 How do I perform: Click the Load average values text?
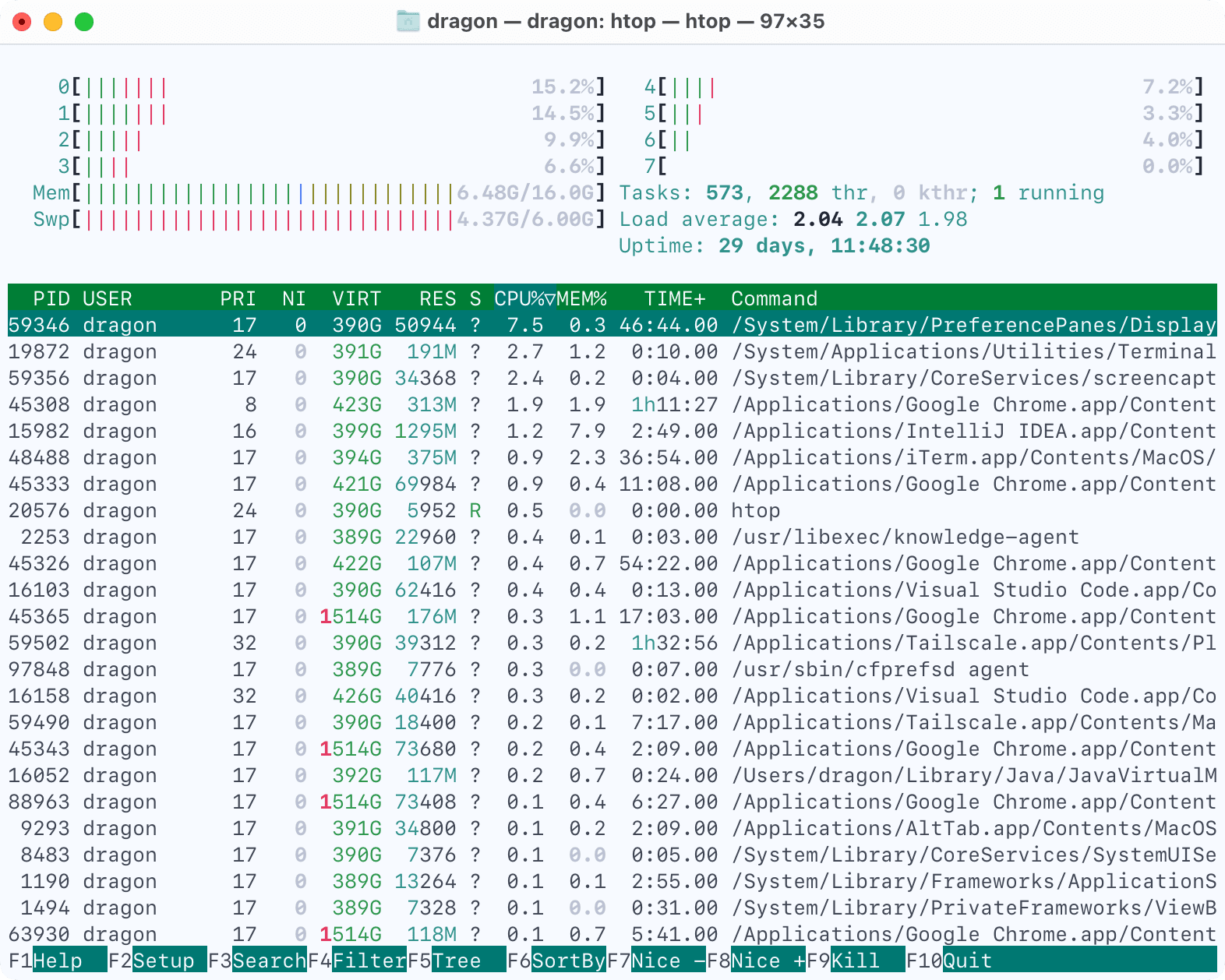point(881,219)
